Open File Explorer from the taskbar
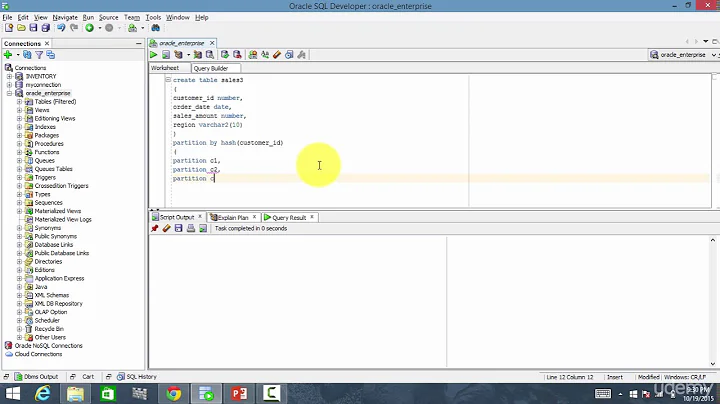Screen dimensions: 720x404 75,393
